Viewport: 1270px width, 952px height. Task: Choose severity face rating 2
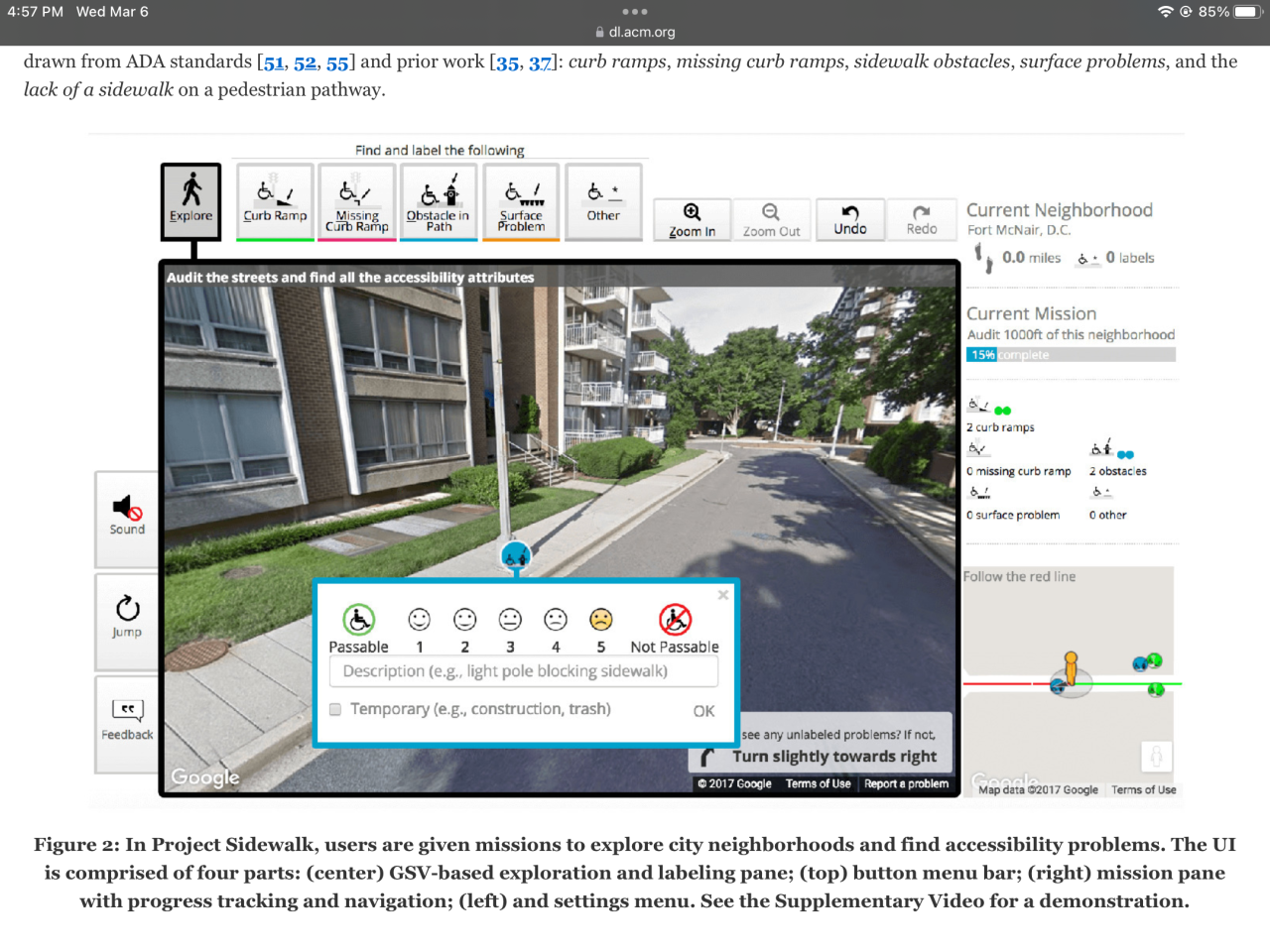tap(465, 620)
